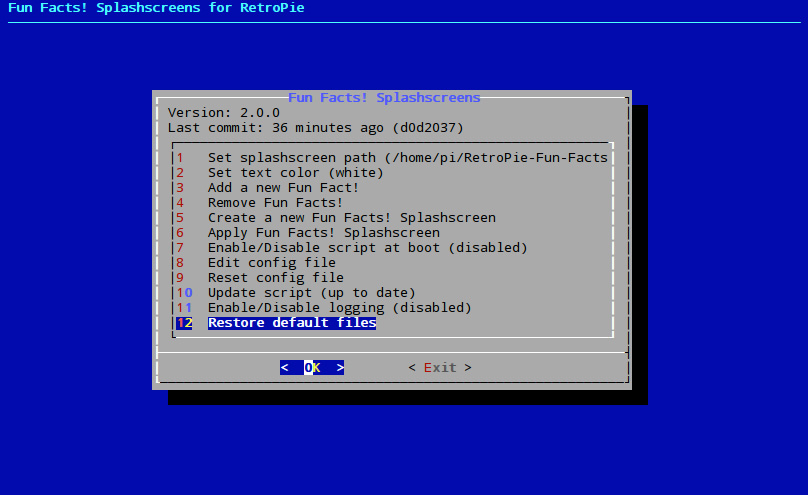Select menu item 1 Set splashscreen path

click(x=392, y=158)
